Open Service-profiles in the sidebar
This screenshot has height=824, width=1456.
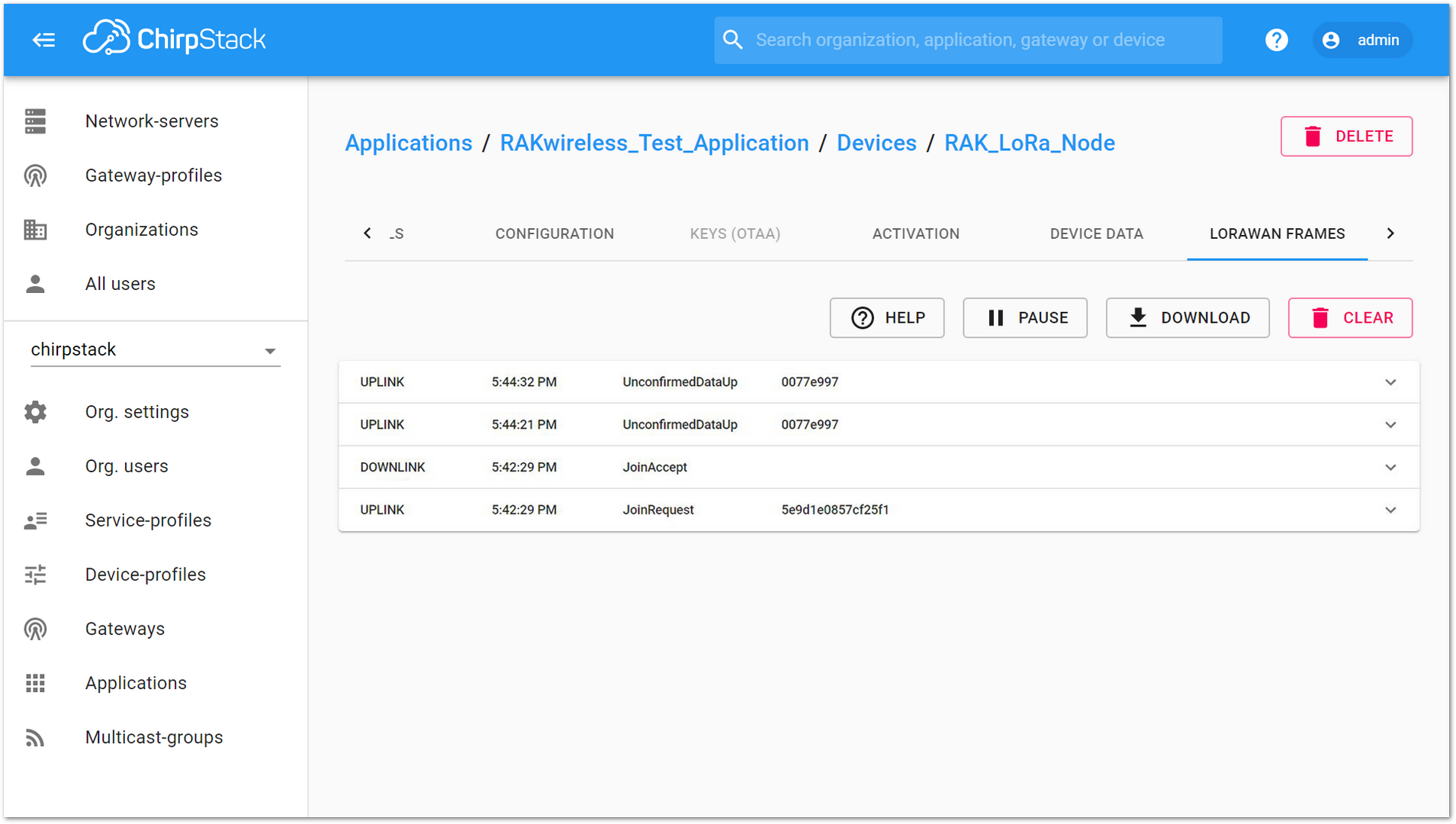[x=148, y=520]
